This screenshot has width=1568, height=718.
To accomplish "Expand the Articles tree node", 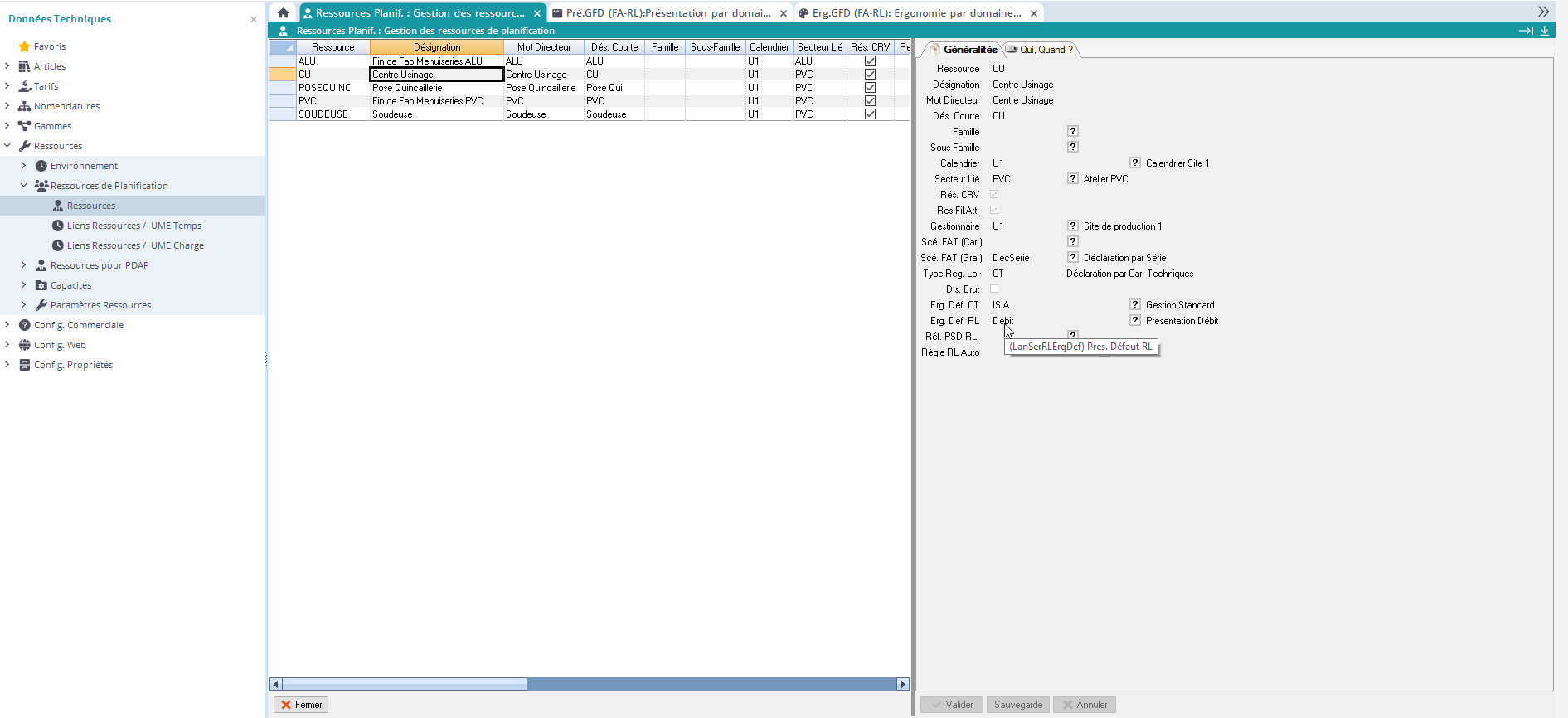I will (x=7, y=66).
